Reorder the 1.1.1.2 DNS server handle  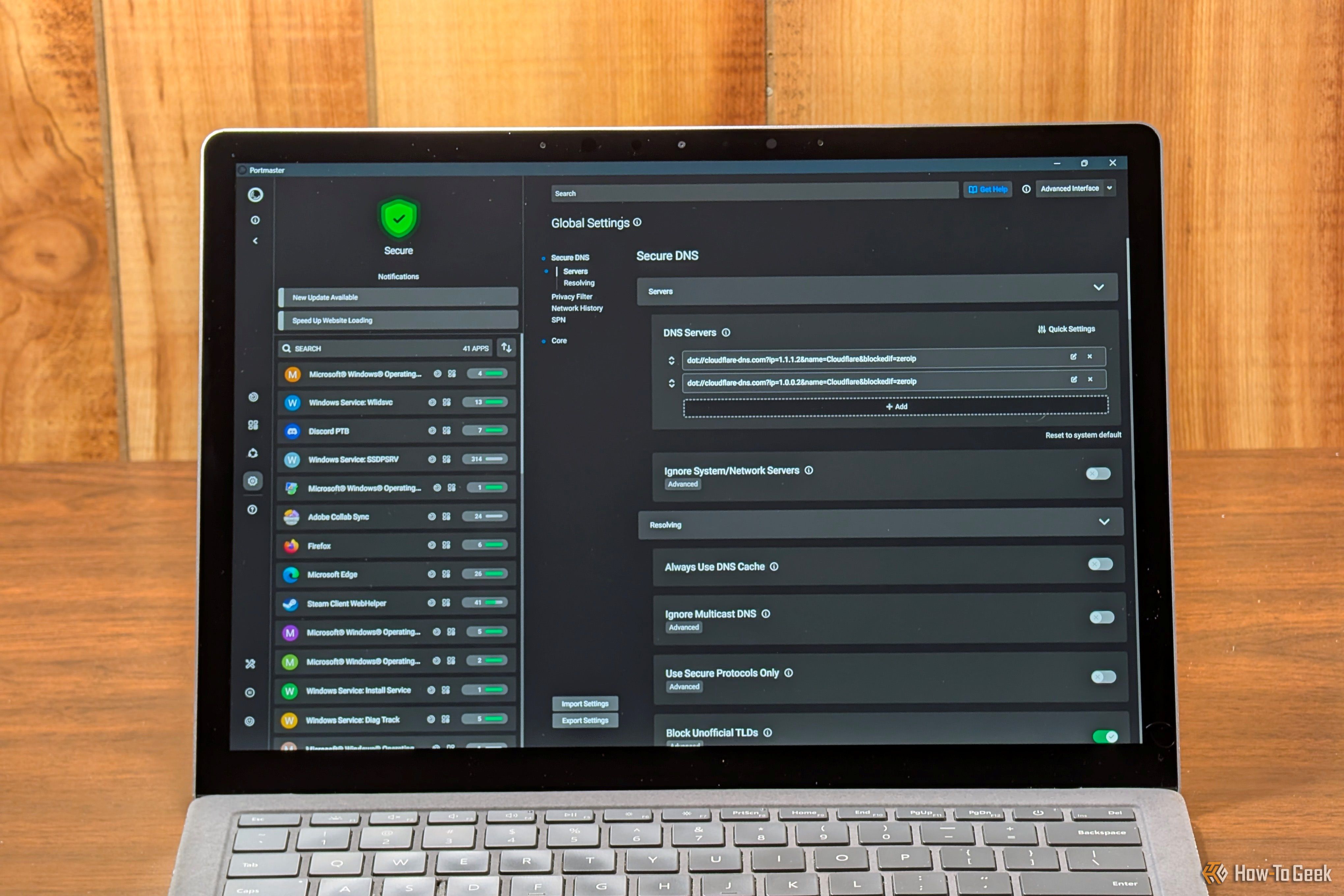pos(671,361)
